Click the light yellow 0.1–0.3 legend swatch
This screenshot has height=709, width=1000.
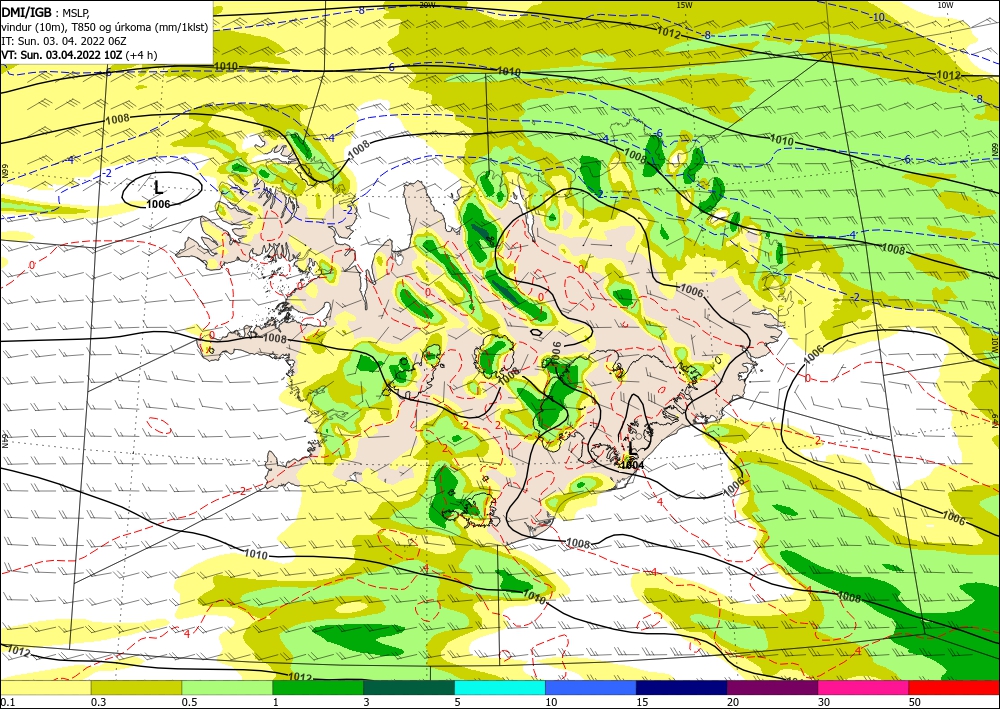[x=45, y=687]
